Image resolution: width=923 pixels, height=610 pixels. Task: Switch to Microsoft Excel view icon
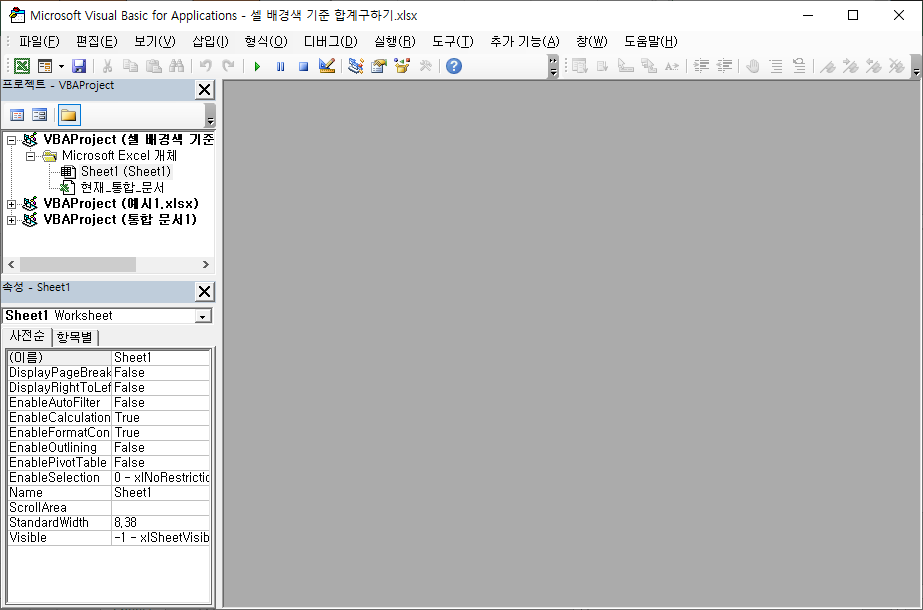[x=22, y=66]
